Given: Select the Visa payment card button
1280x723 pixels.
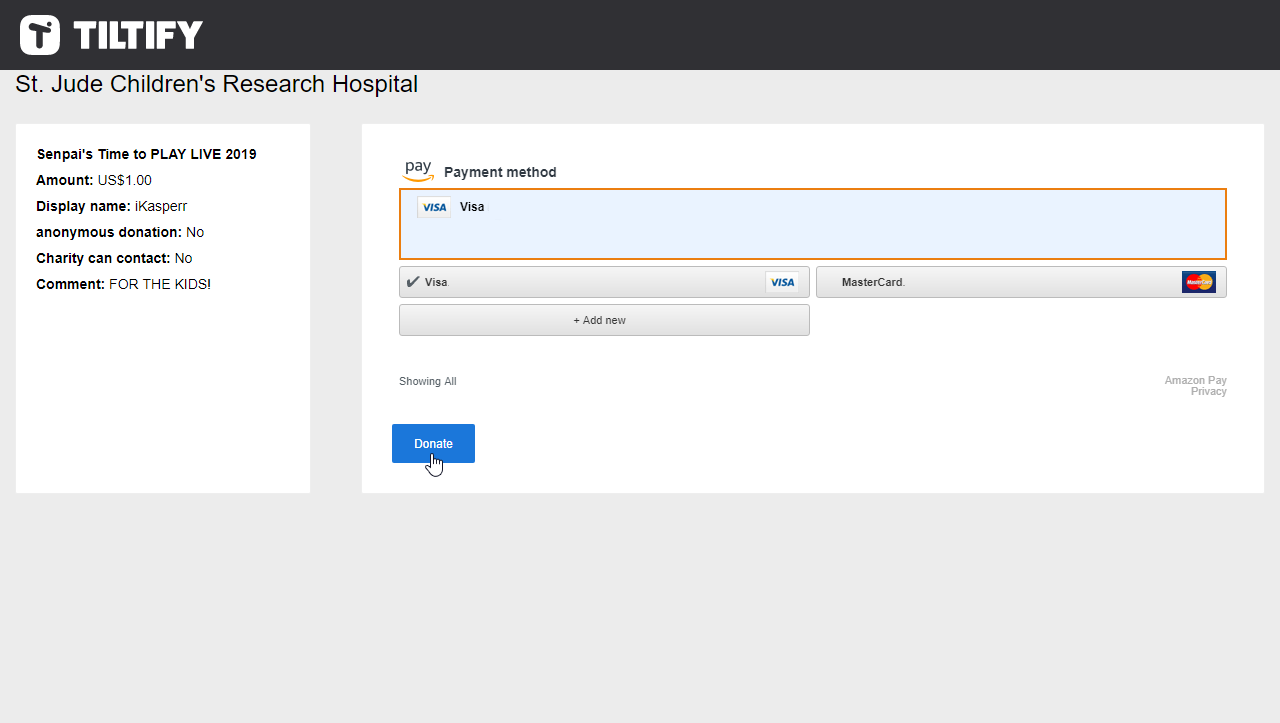Looking at the screenshot, I should point(604,282).
